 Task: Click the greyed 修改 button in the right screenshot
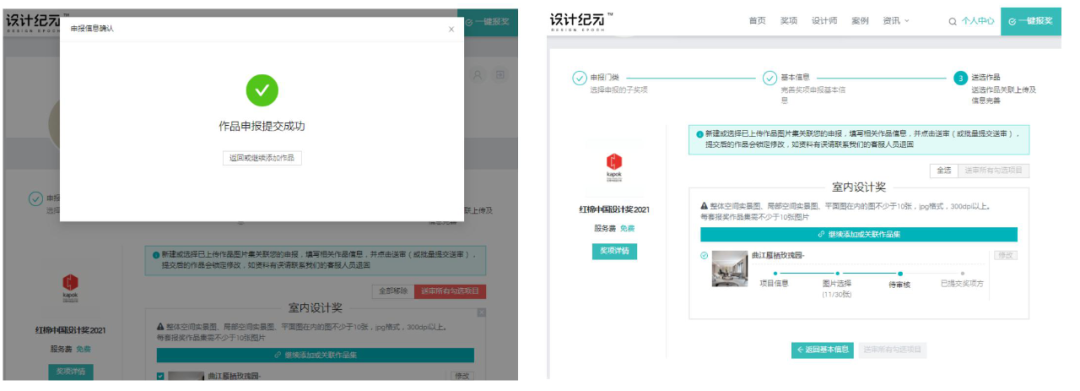(x=1006, y=255)
